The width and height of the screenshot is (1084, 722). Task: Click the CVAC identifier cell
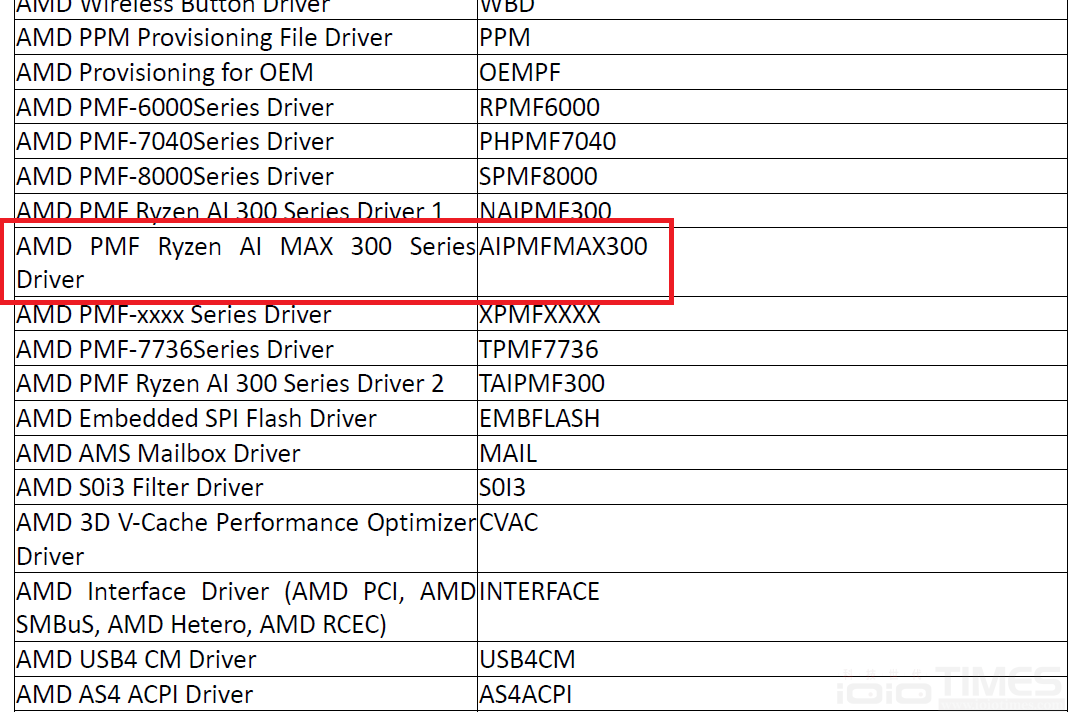pyautogui.click(x=772, y=538)
